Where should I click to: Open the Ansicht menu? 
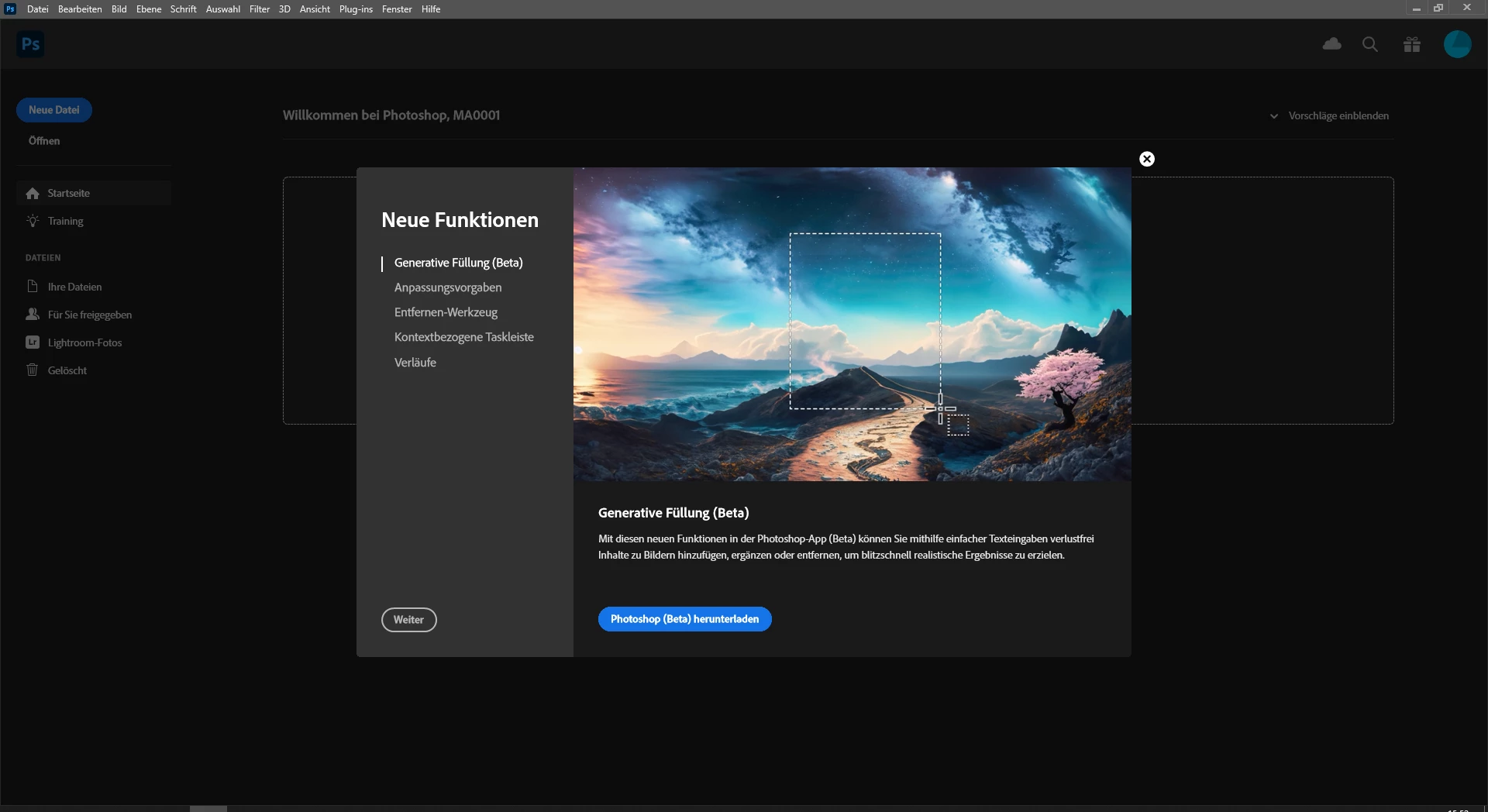[x=315, y=9]
